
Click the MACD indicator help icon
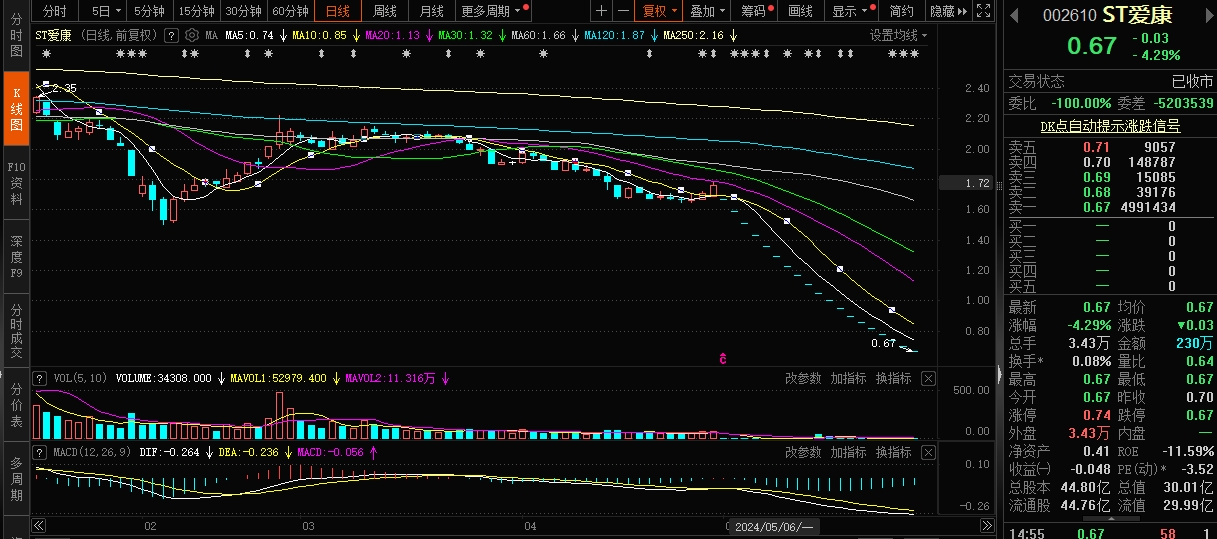[x=40, y=453]
